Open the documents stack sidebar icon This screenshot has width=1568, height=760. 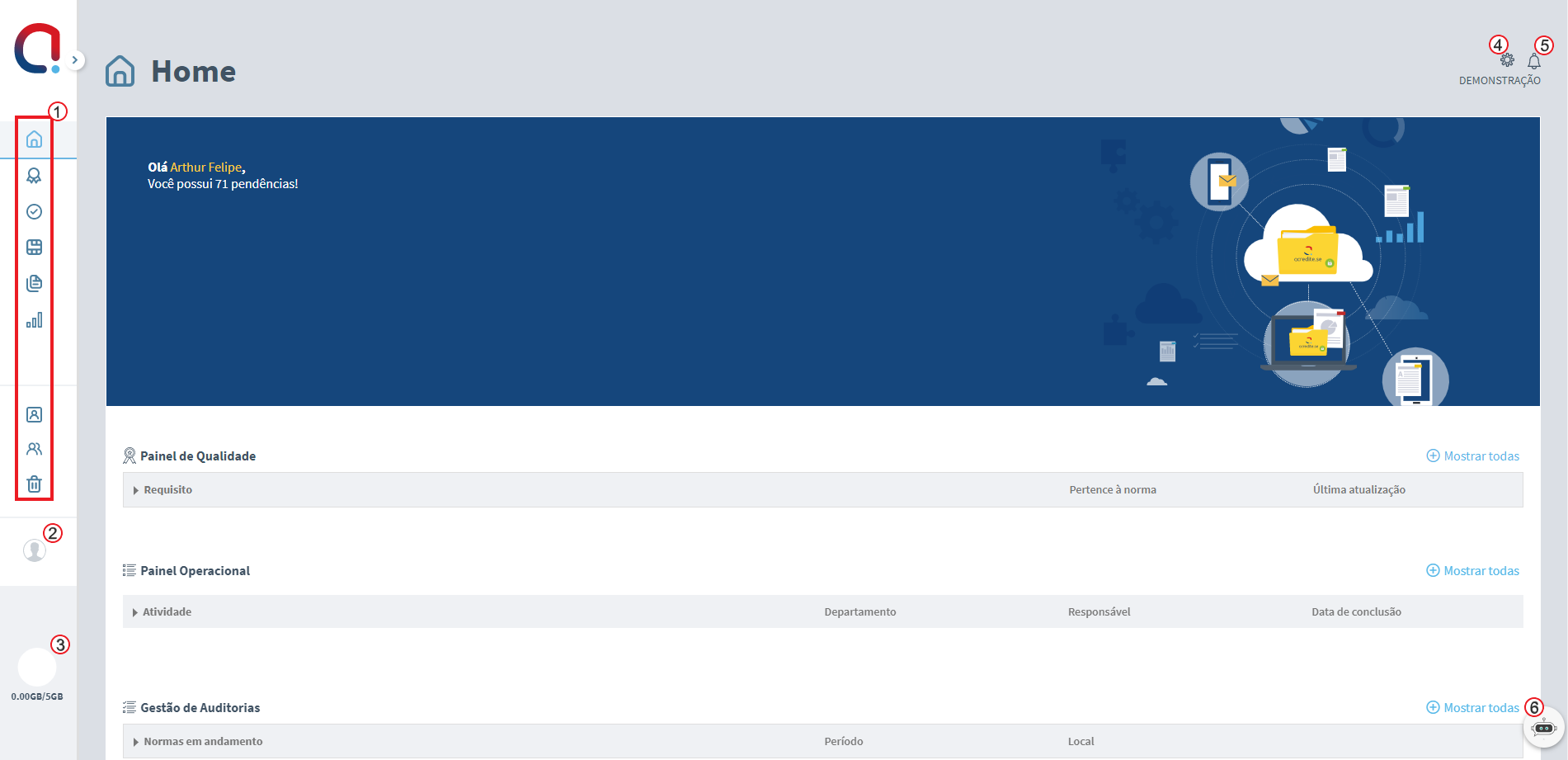pos(34,284)
